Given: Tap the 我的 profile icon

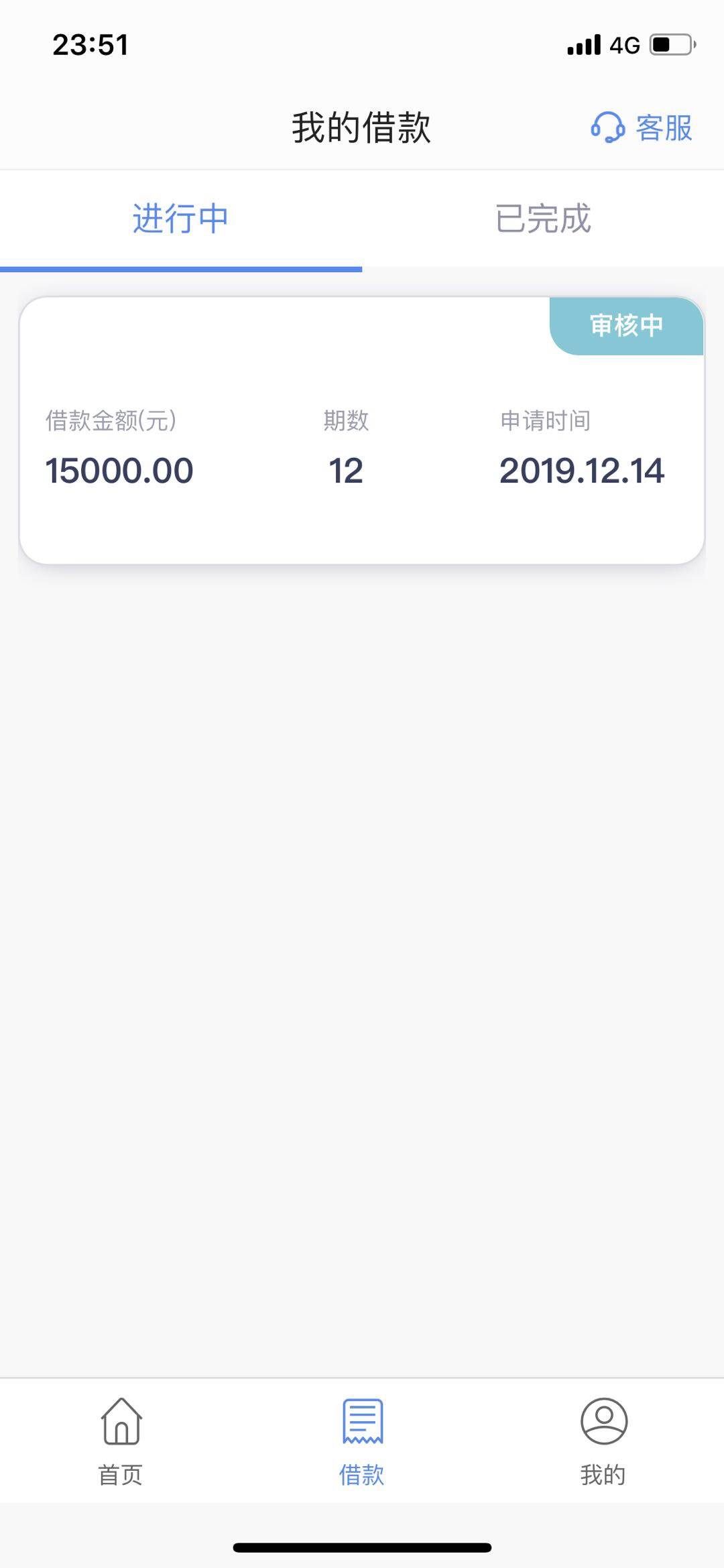Looking at the screenshot, I should [603, 1421].
